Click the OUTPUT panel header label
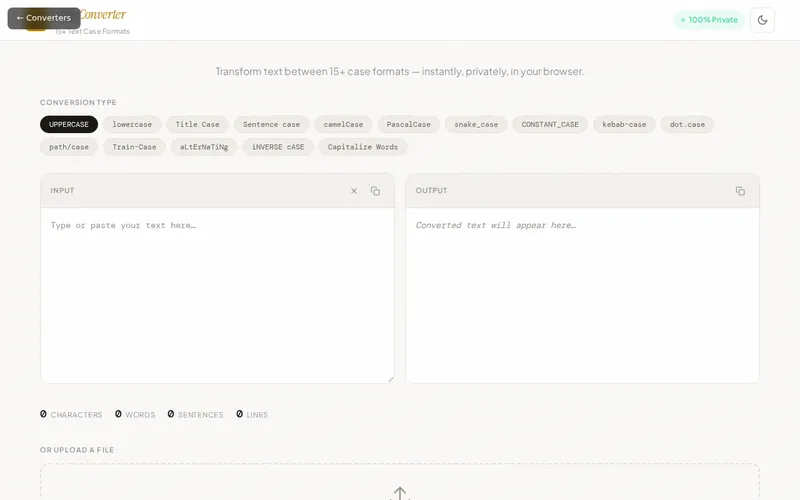Screen dimensions: 800x500 click(431, 191)
